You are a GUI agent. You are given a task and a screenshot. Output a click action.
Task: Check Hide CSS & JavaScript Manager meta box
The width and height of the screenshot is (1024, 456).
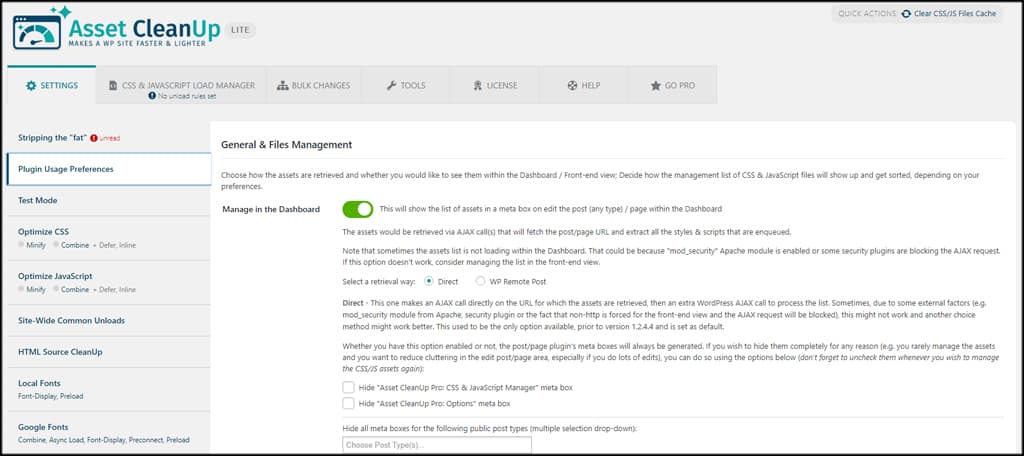[x=348, y=387]
